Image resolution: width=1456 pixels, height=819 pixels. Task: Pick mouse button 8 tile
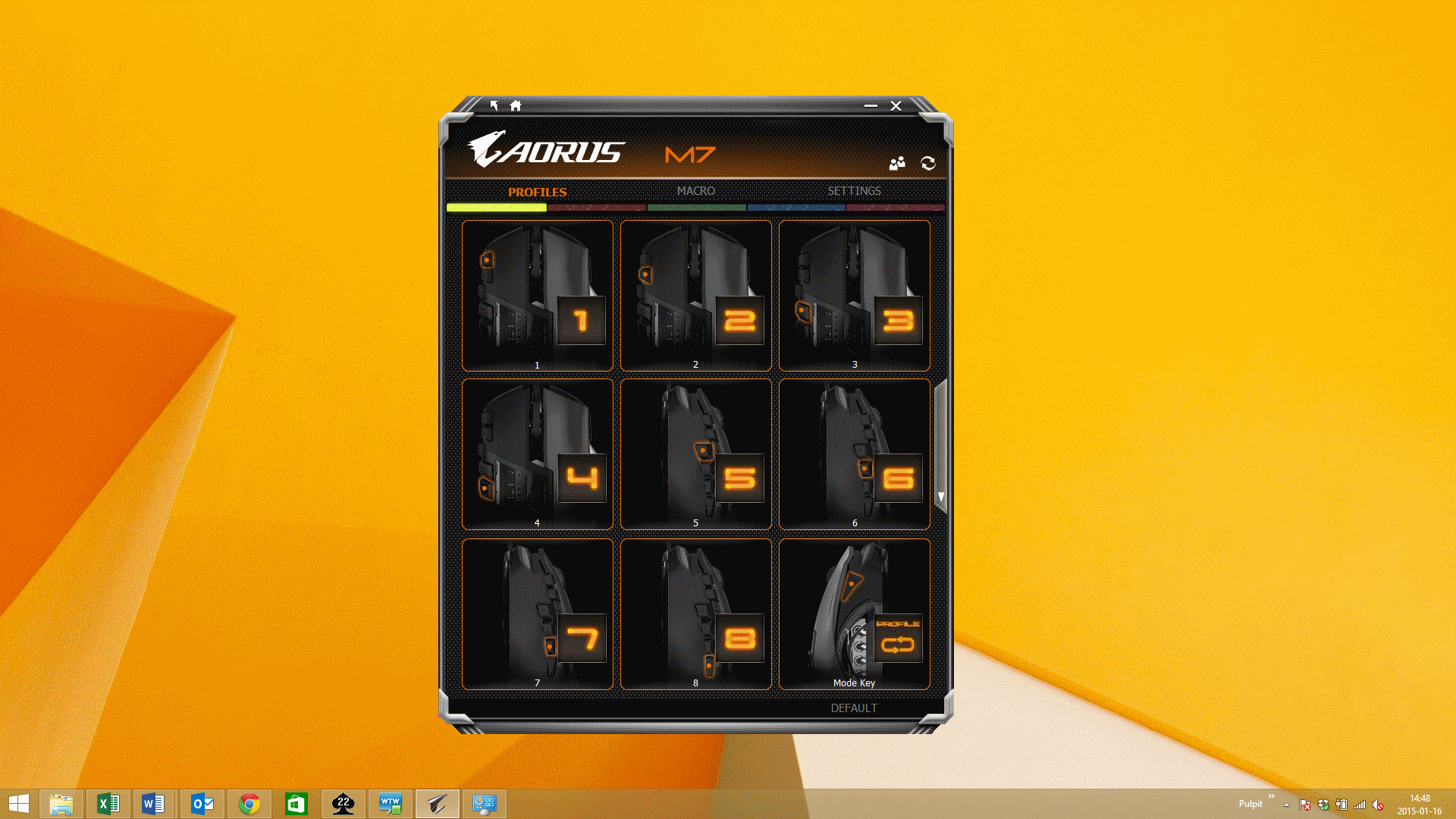pyautogui.click(x=695, y=613)
